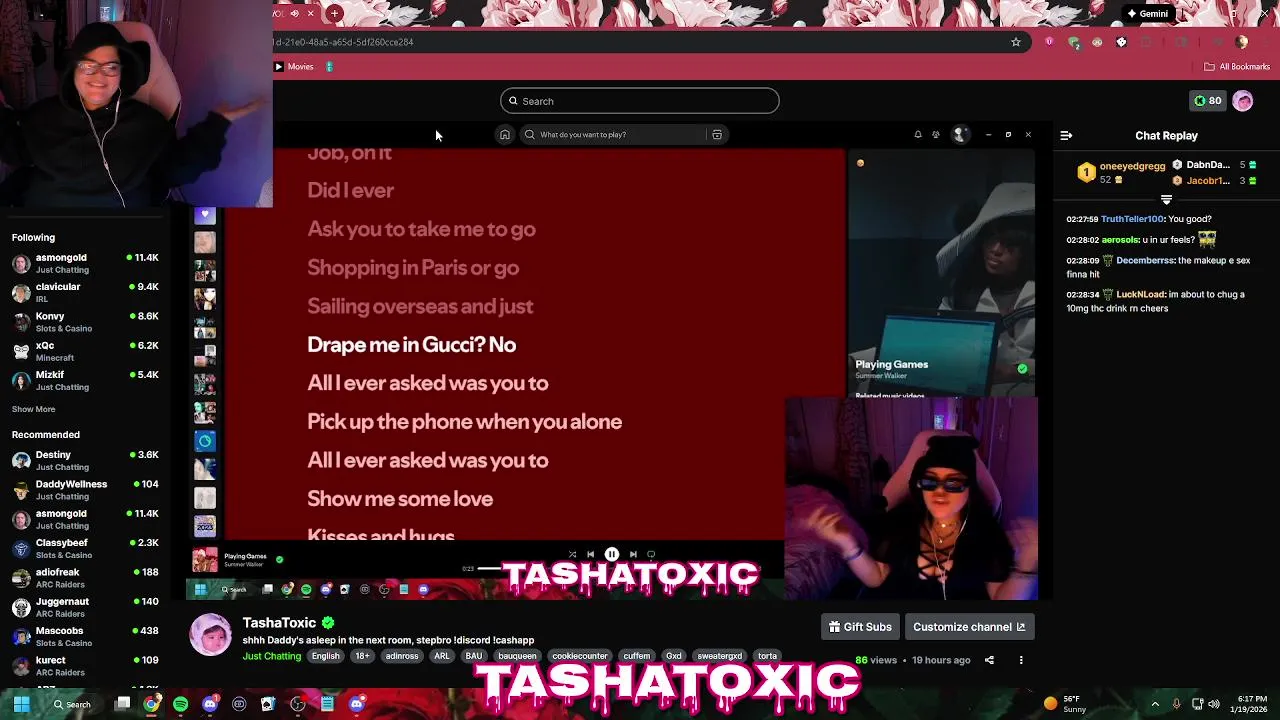
Task: Open DaddyWellness in the Recommended list
Action: click(x=85, y=489)
